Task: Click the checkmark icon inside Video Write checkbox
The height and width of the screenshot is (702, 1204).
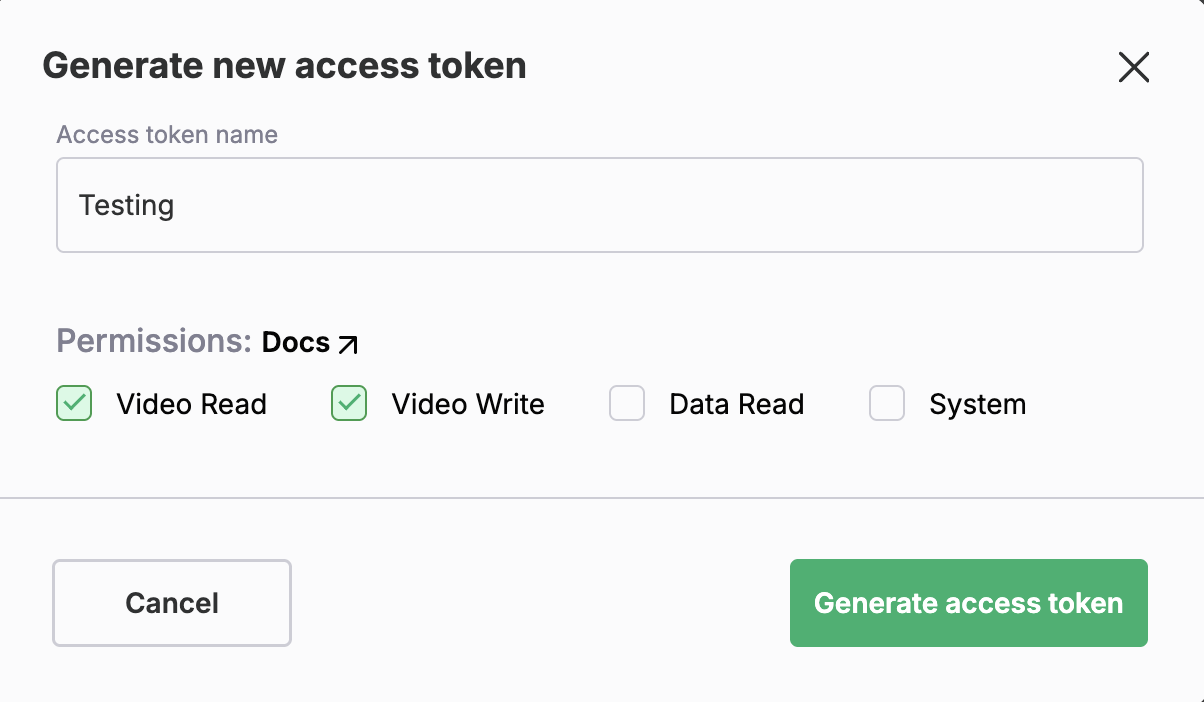Action: point(347,404)
